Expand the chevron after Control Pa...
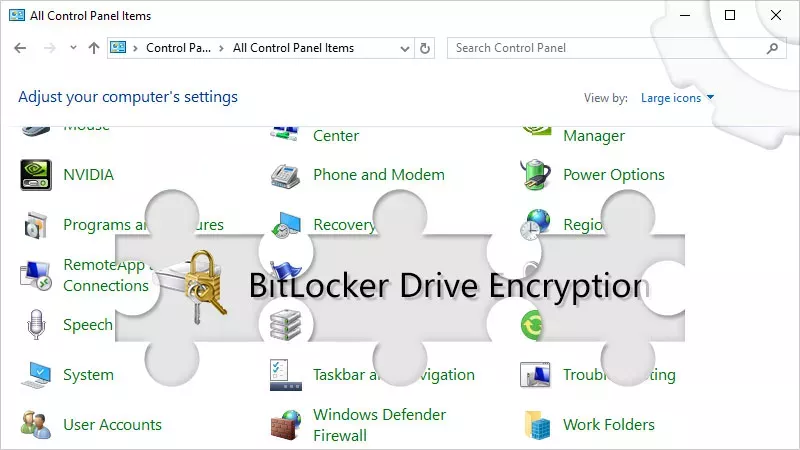This screenshot has width=800, height=450. click(x=221, y=48)
